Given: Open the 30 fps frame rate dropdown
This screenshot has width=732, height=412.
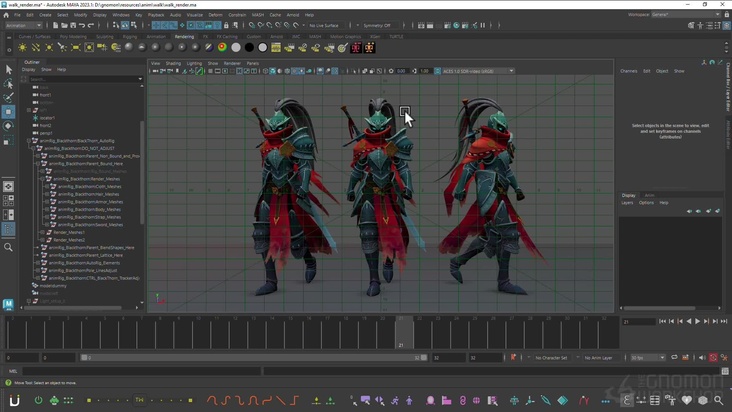Looking at the screenshot, I should point(648,357).
